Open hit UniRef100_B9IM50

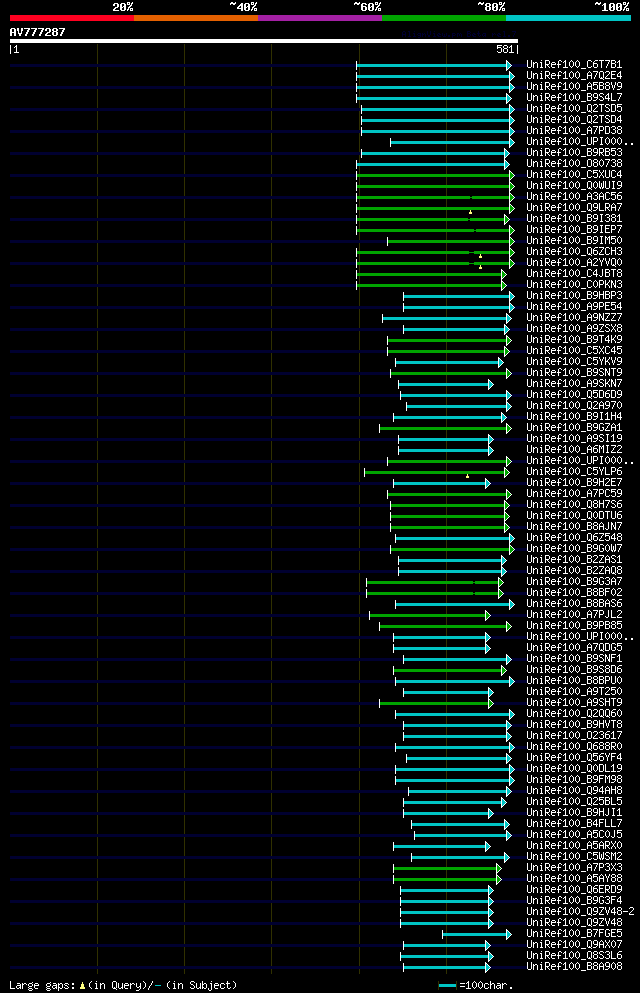(x=574, y=241)
